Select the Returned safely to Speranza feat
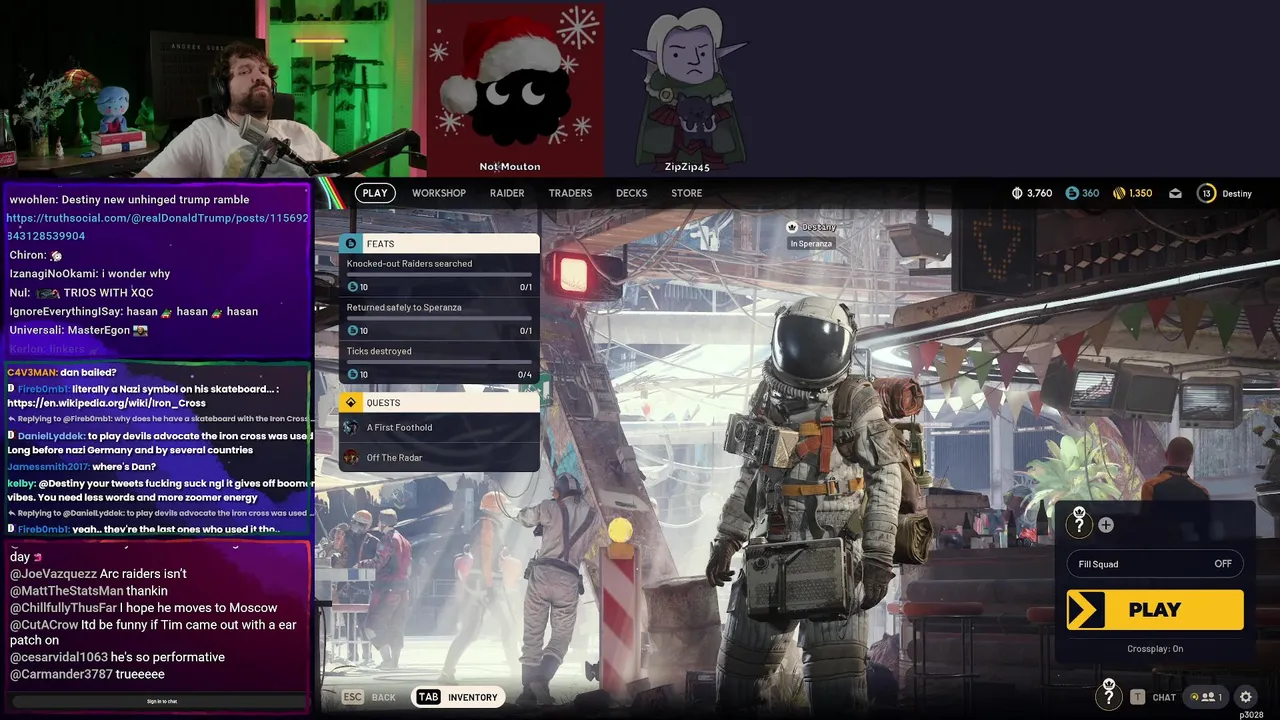 (439, 319)
